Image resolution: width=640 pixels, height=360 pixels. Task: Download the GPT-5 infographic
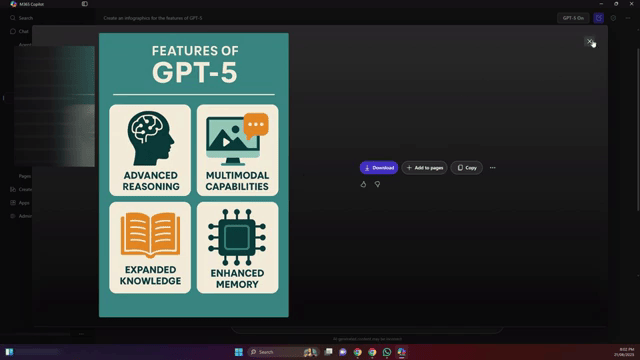pyautogui.click(x=379, y=168)
